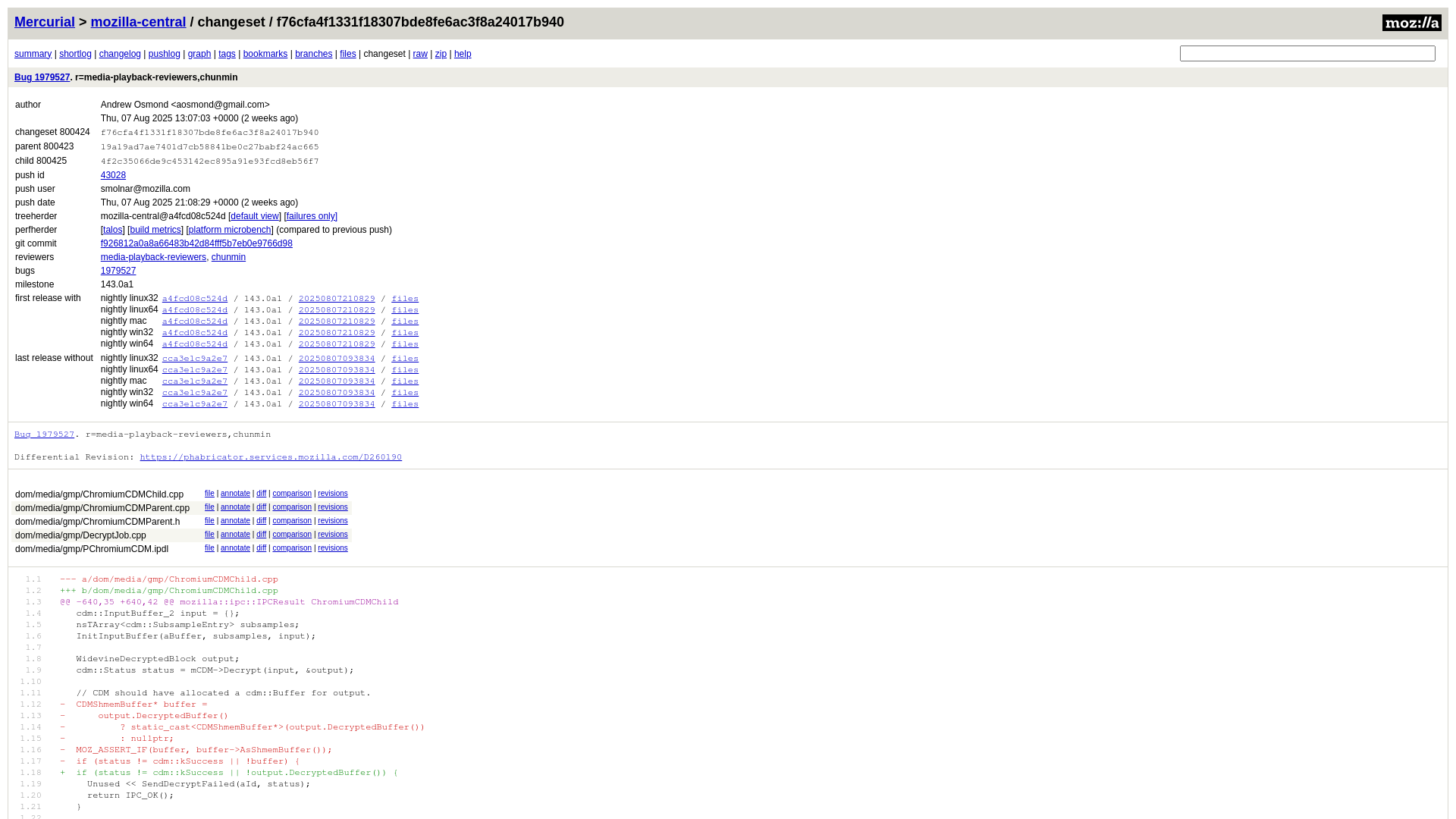Open Treeherder default view
Image resolution: width=1456 pixels, height=819 pixels.
tap(255, 216)
